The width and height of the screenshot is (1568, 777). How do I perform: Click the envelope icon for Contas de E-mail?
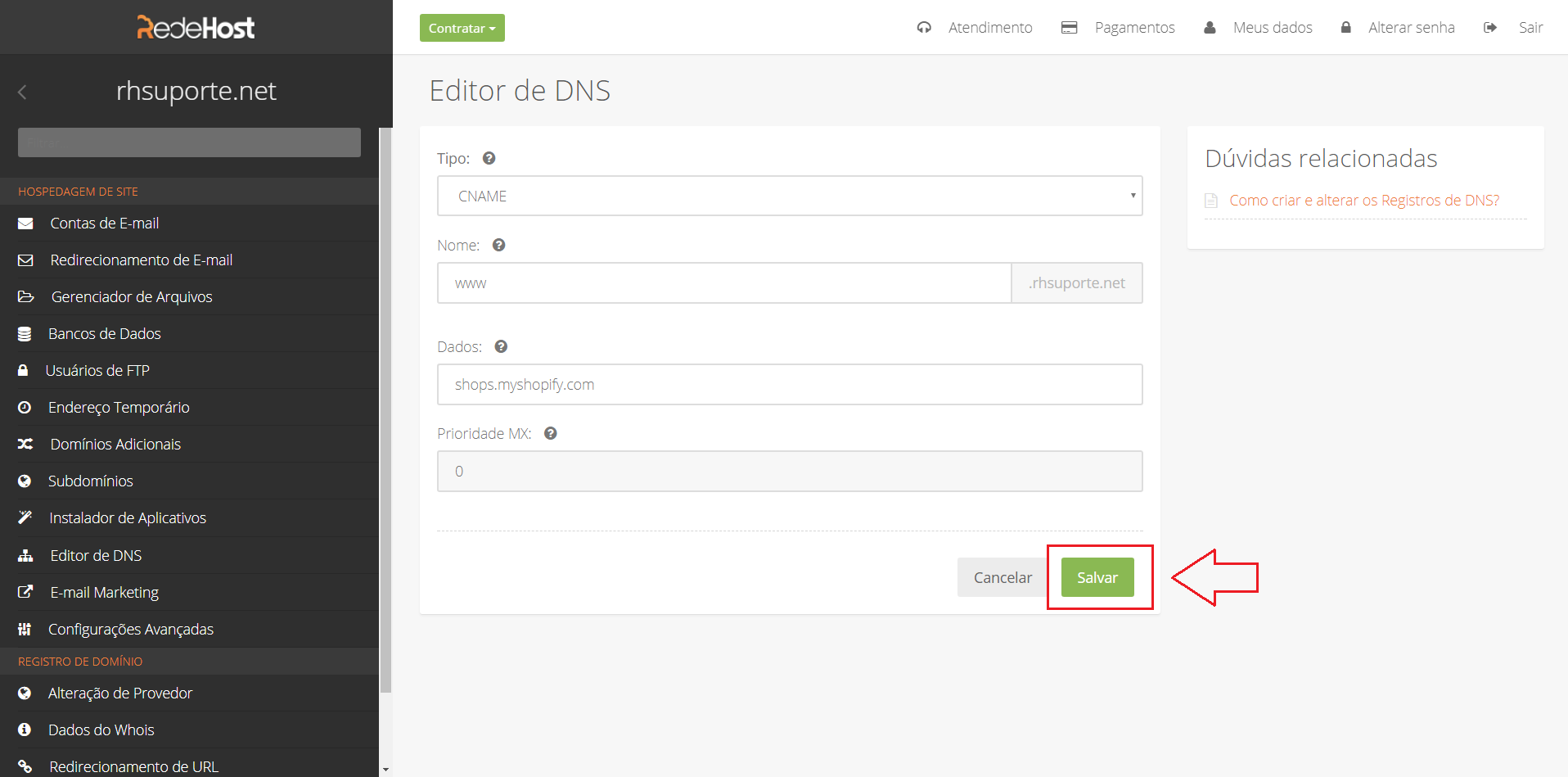pos(25,224)
